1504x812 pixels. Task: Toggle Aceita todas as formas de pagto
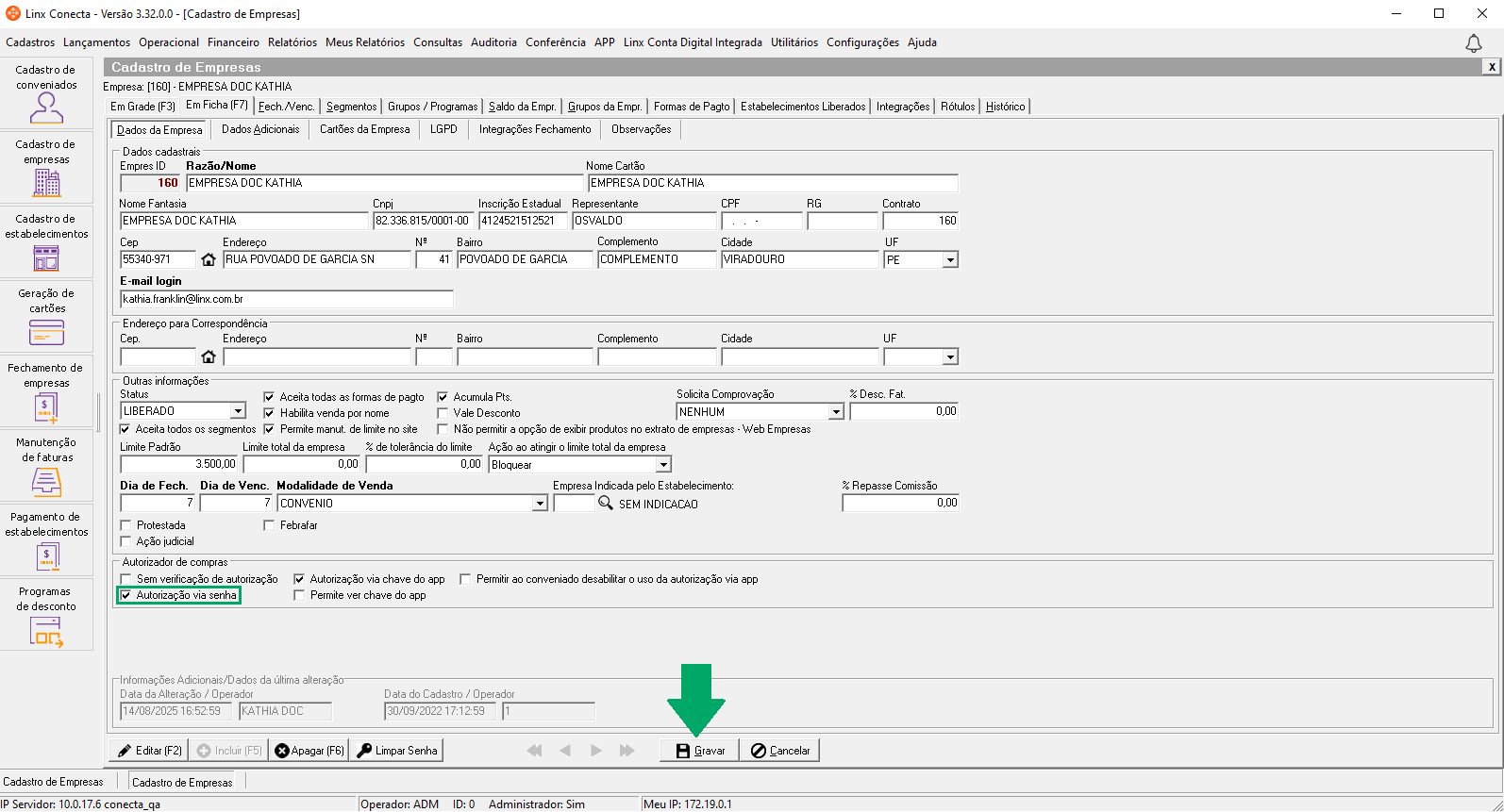pyautogui.click(x=269, y=397)
